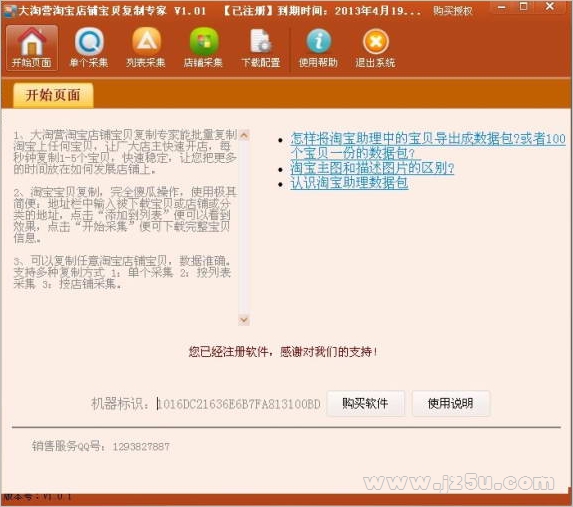Viewport: 573px width, 507px height.
Task: Click the 版本号 status bar text
Action: tap(37, 496)
